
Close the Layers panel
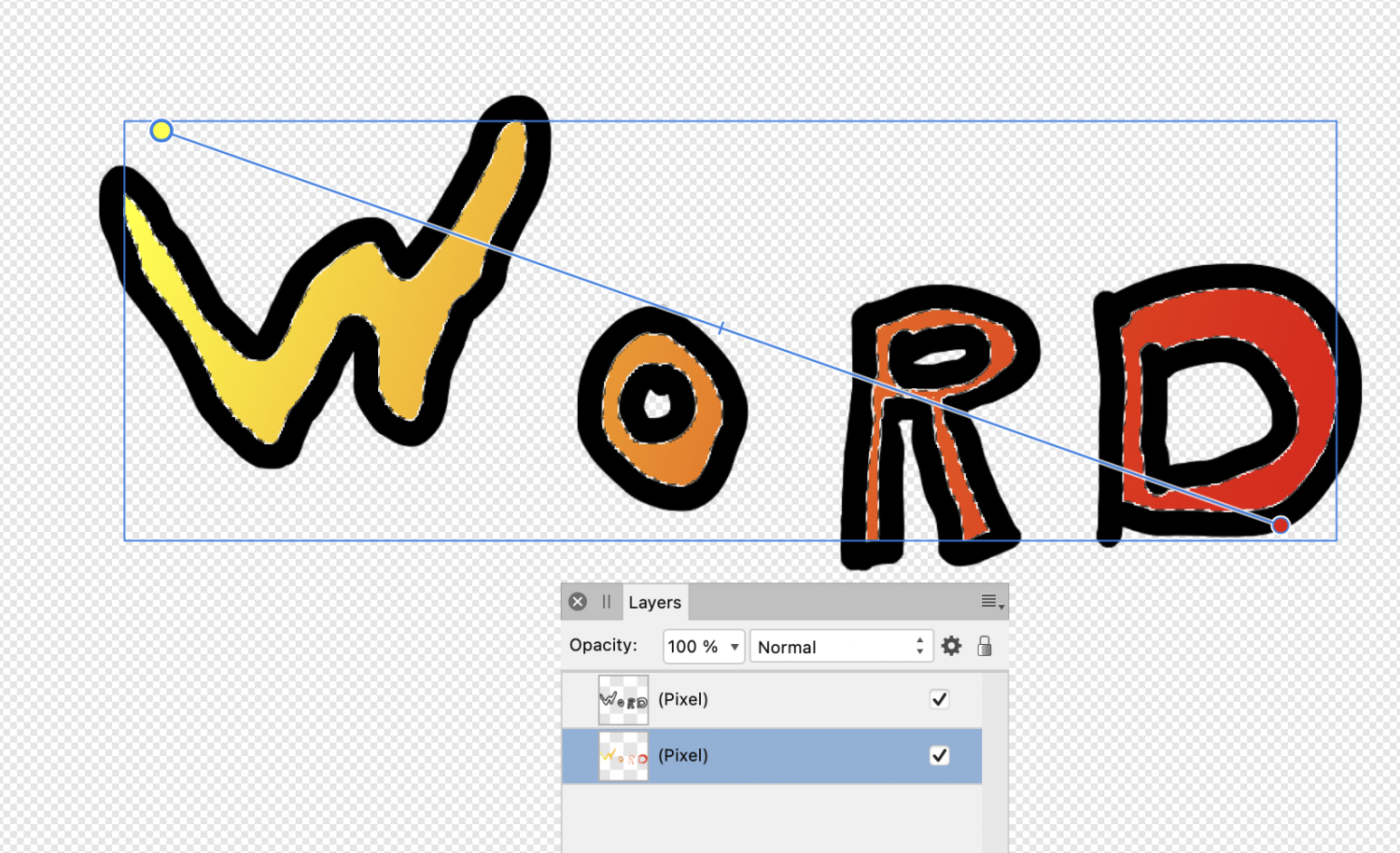click(x=578, y=602)
